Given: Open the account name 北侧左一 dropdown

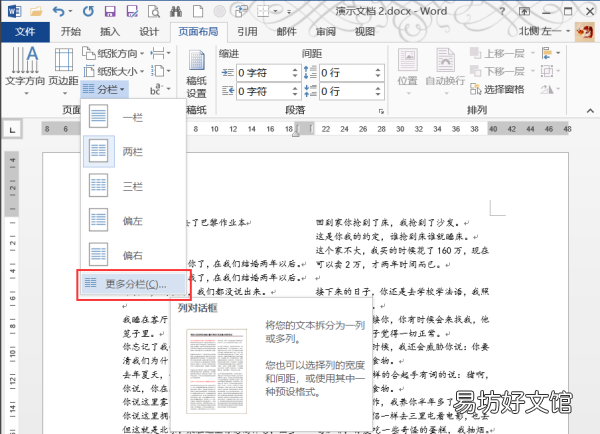Looking at the screenshot, I should pos(544,31).
